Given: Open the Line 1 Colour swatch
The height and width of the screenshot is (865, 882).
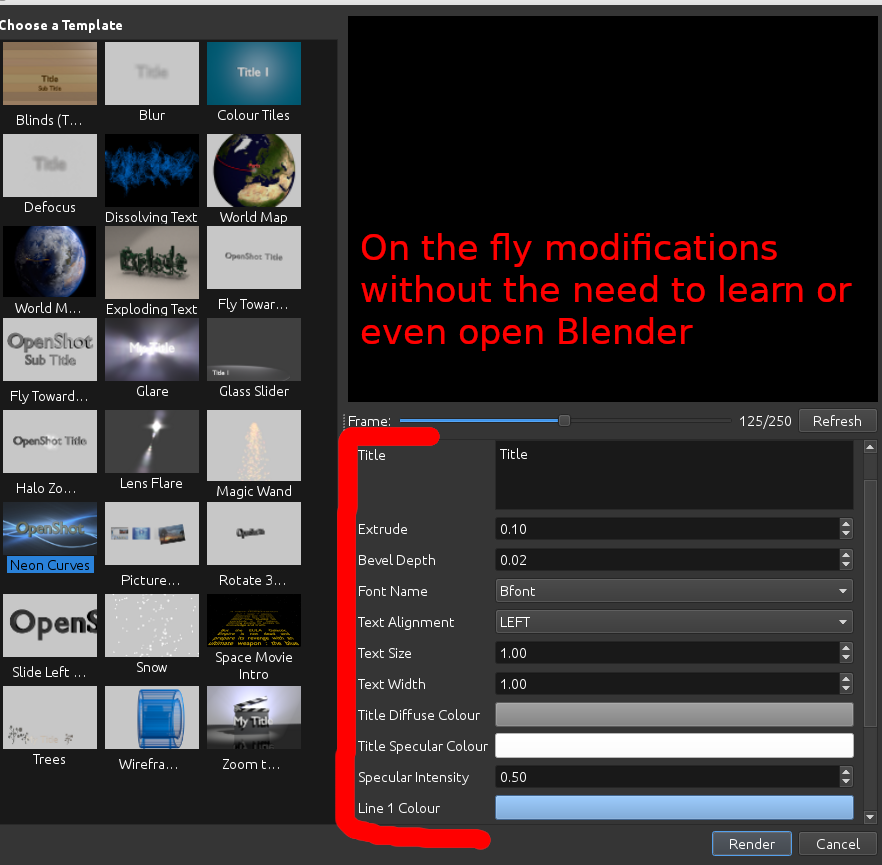Looking at the screenshot, I should pyautogui.click(x=674, y=808).
